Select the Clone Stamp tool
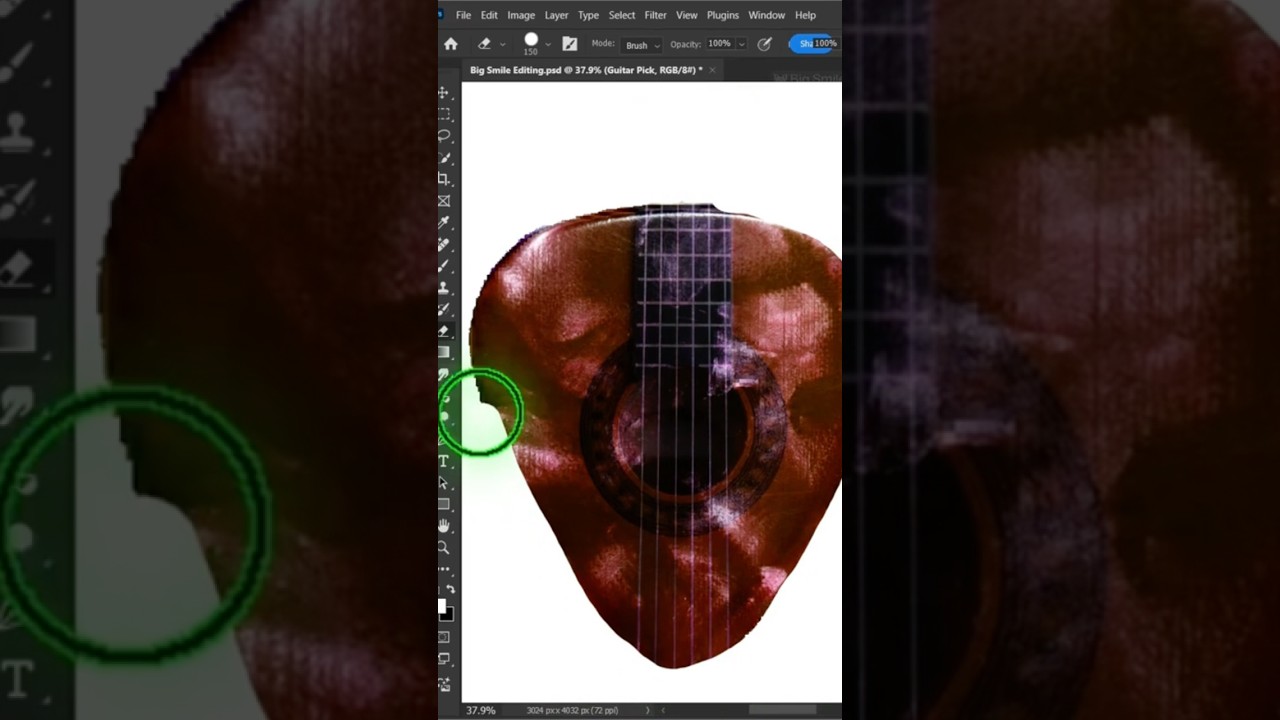This screenshot has width=1280, height=720. (x=444, y=288)
